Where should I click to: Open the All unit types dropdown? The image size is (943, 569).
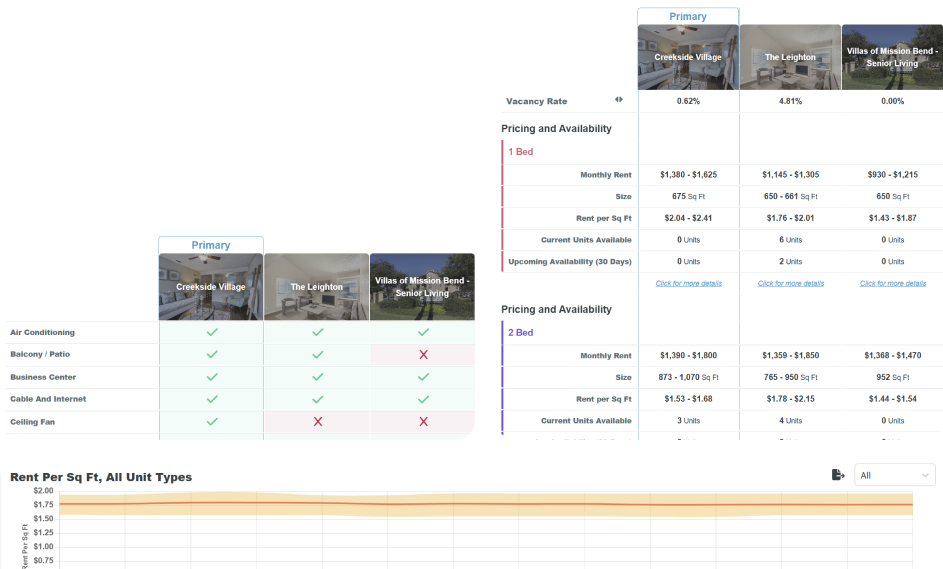tap(893, 475)
